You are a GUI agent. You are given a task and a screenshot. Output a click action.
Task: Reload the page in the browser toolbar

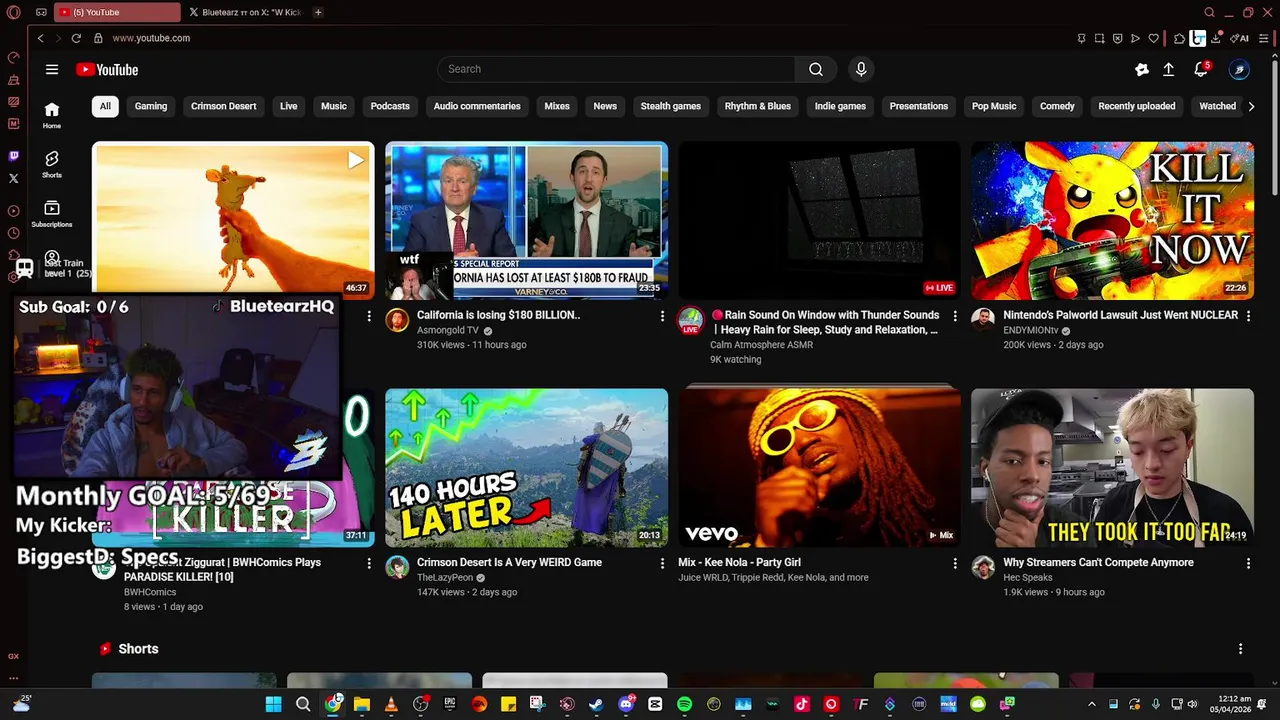point(76,38)
